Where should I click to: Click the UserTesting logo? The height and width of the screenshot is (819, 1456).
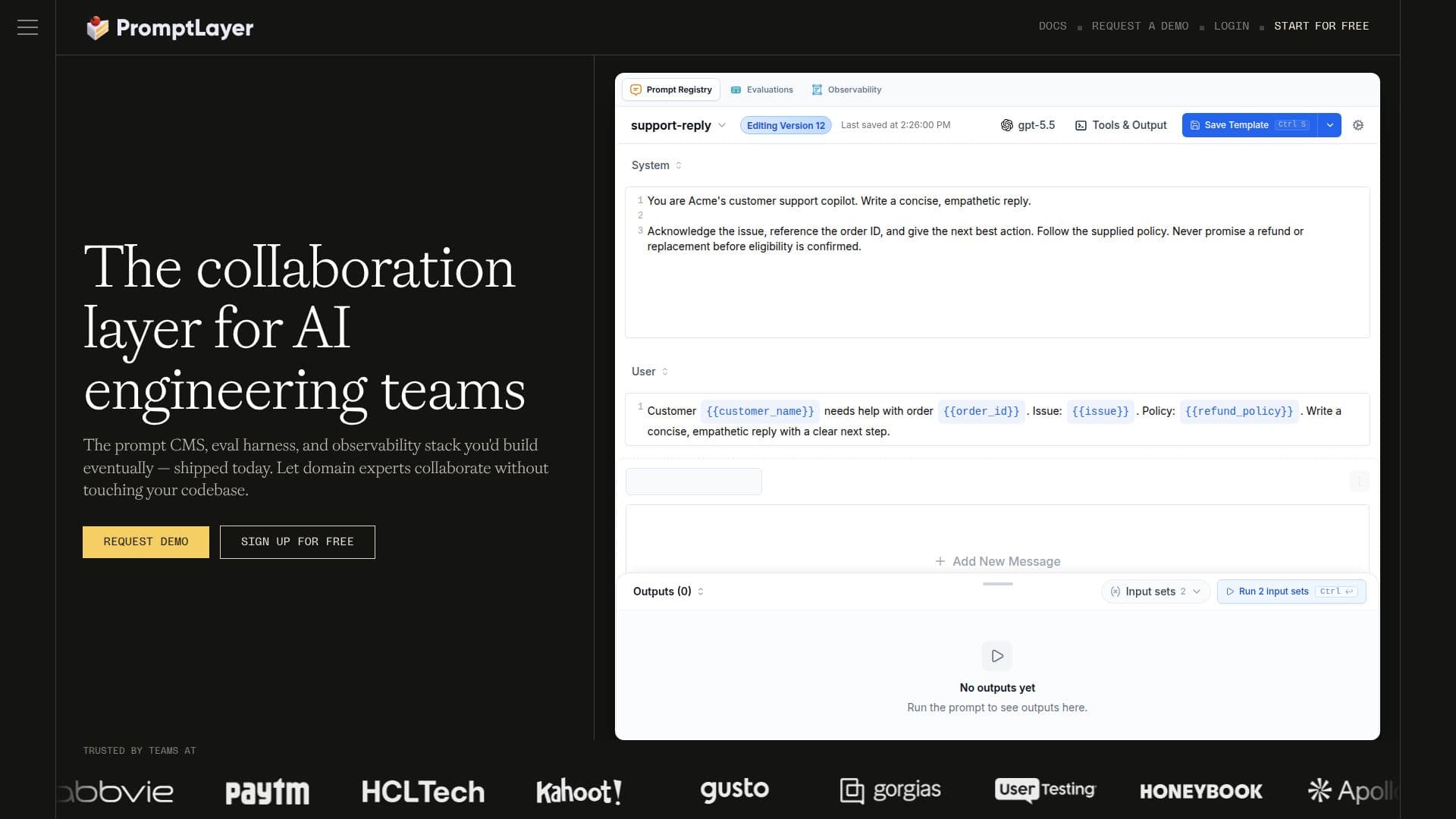[x=1045, y=790]
